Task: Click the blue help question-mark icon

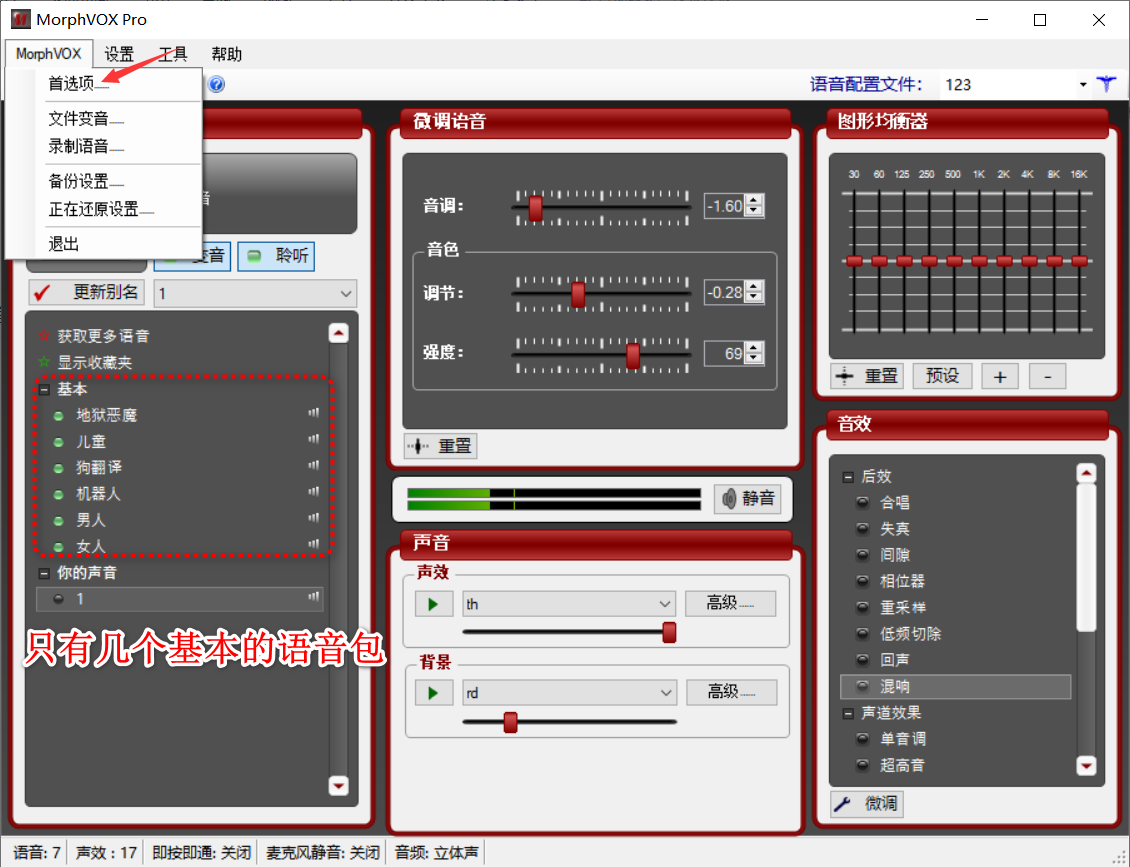Action: pos(216,84)
